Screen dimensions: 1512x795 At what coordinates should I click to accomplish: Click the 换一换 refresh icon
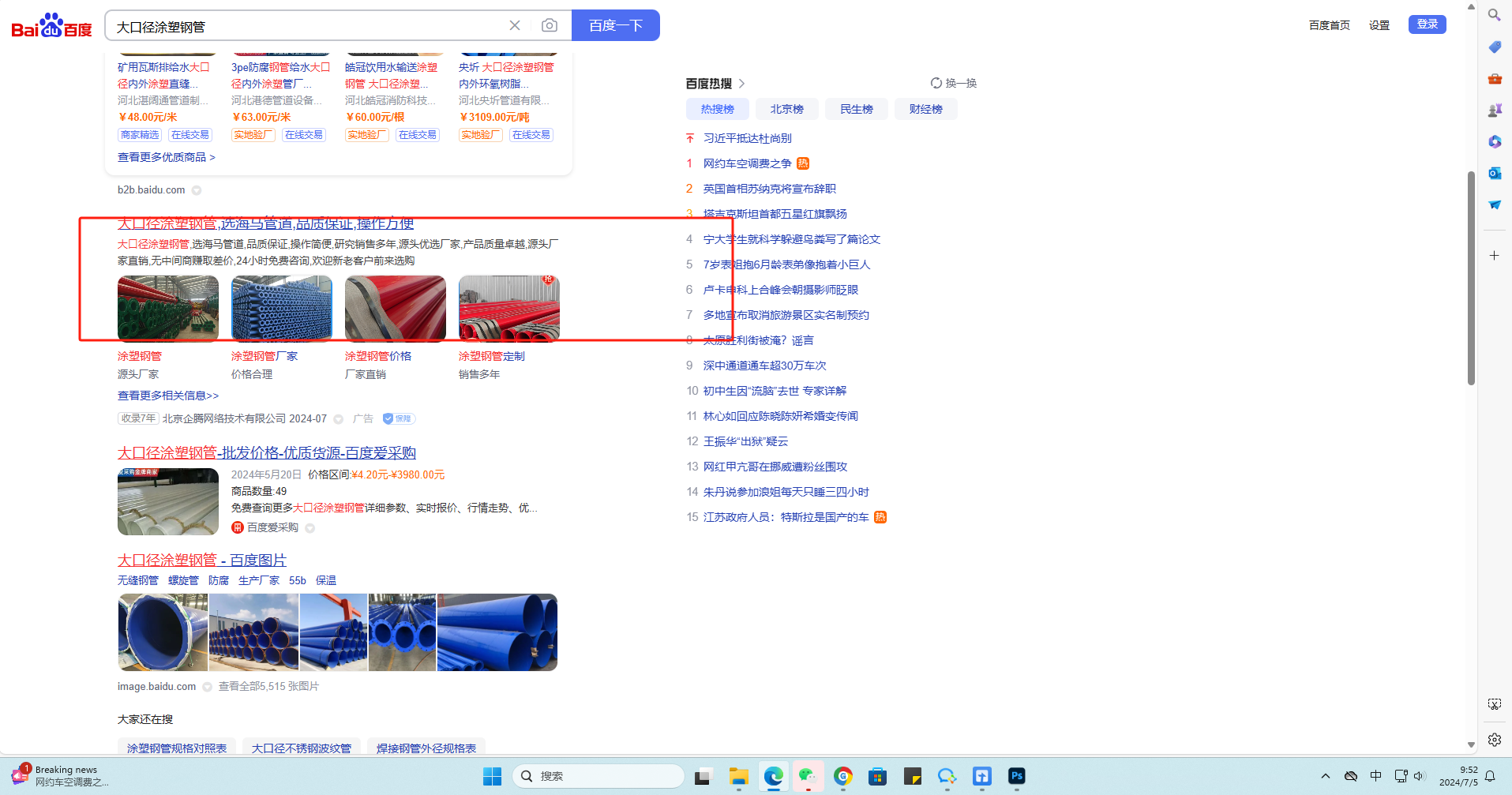point(936,83)
